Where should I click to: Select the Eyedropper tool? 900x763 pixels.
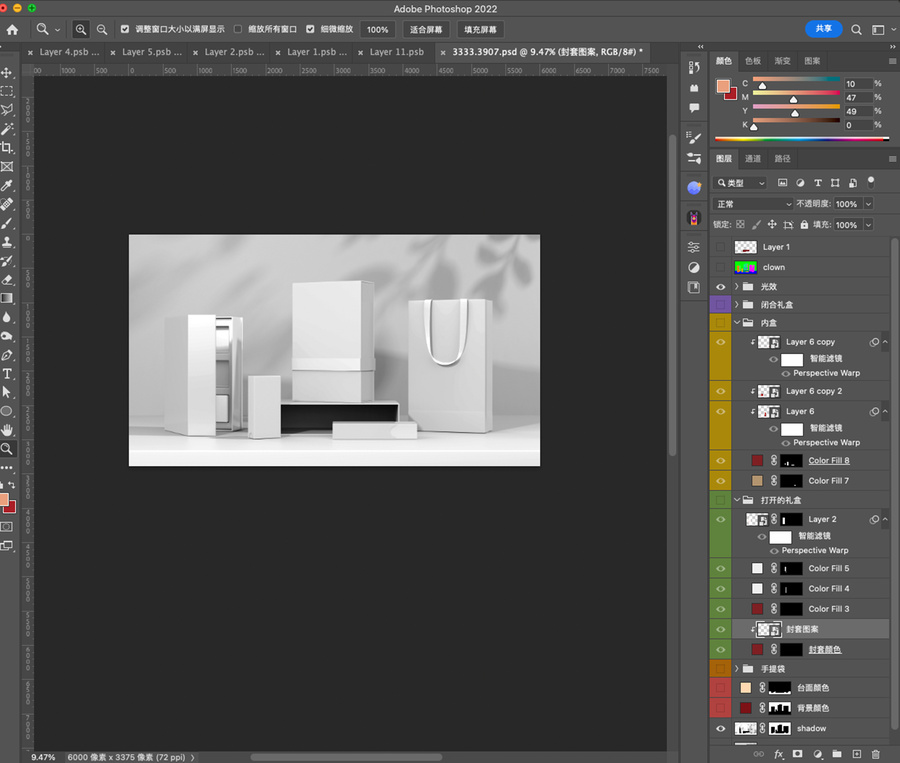(7, 185)
